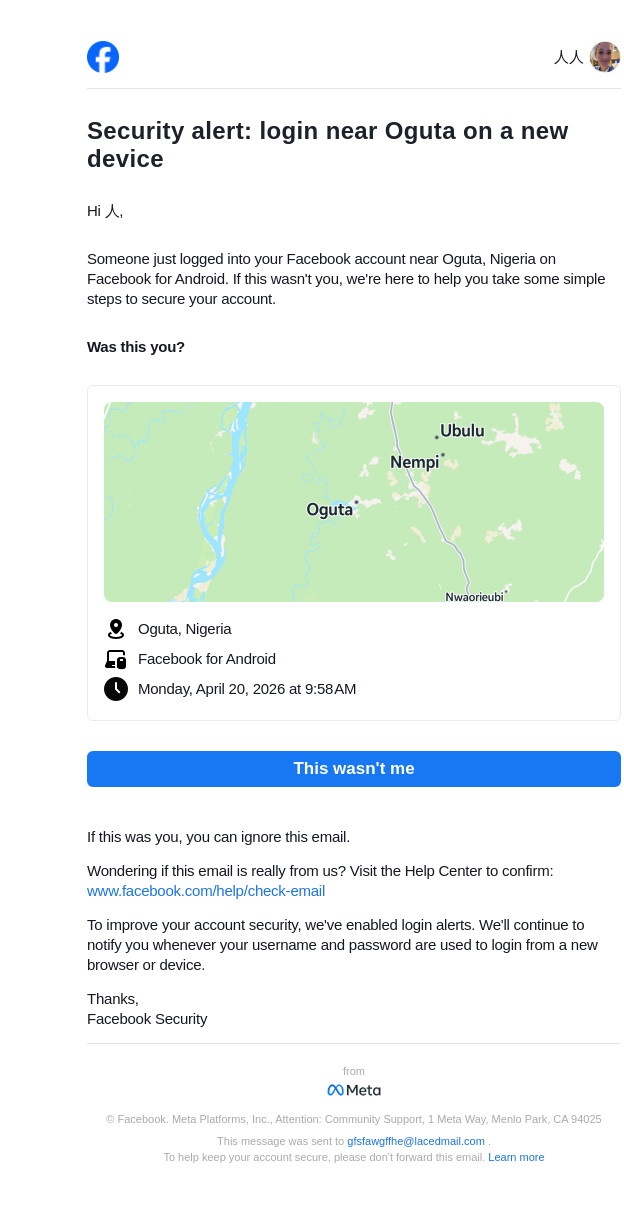Click the profile avatar photo
The image size is (624, 1213).
pyautogui.click(x=604, y=57)
